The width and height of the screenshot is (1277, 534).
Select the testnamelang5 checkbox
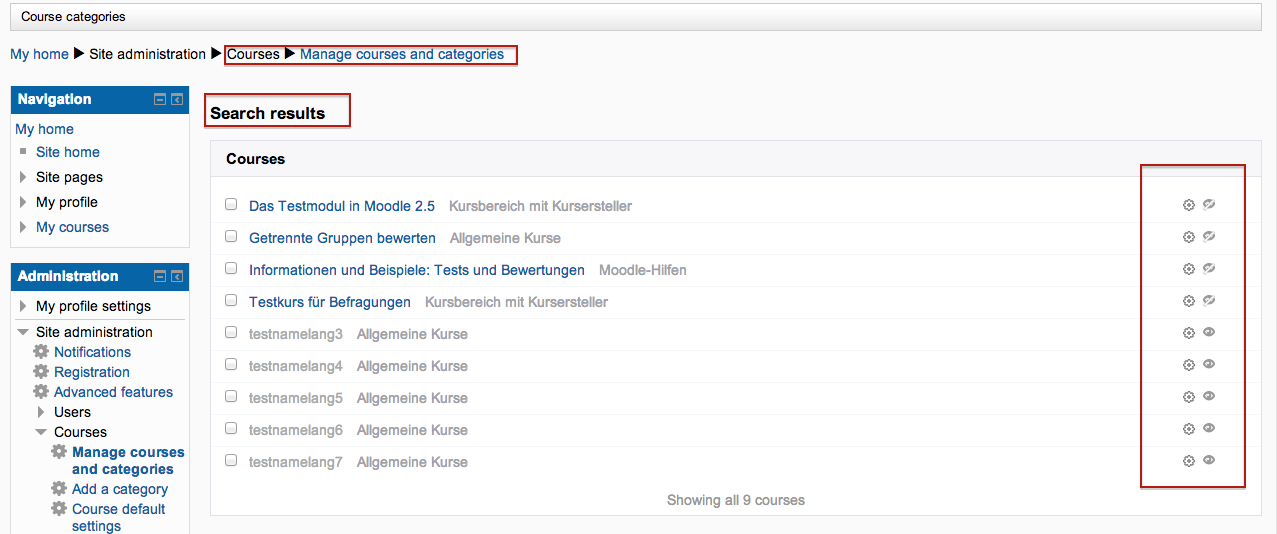click(231, 396)
